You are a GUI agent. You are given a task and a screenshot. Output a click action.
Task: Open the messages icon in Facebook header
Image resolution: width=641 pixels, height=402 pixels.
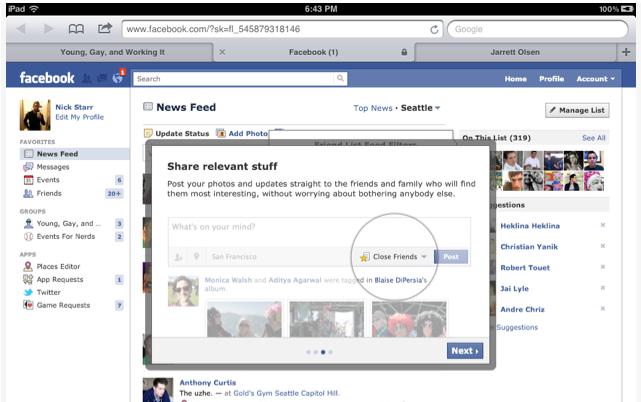click(x=102, y=78)
